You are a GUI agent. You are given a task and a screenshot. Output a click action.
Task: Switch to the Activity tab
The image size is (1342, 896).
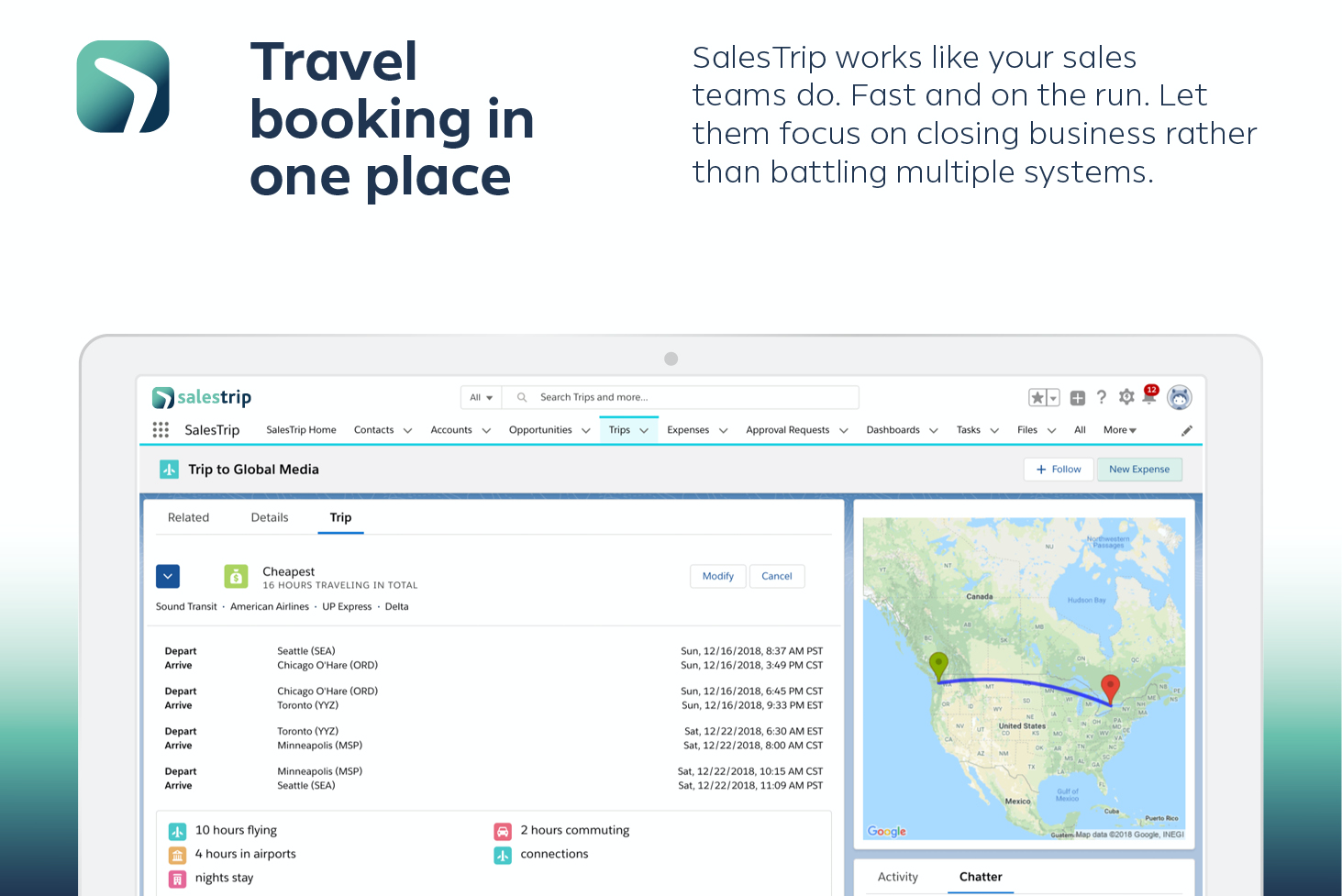(898, 878)
